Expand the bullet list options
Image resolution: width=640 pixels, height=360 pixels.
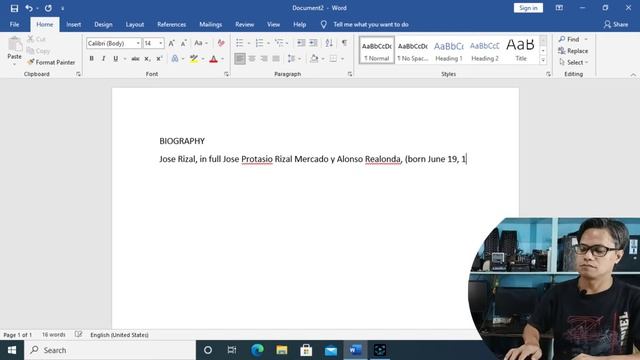(x=249, y=43)
